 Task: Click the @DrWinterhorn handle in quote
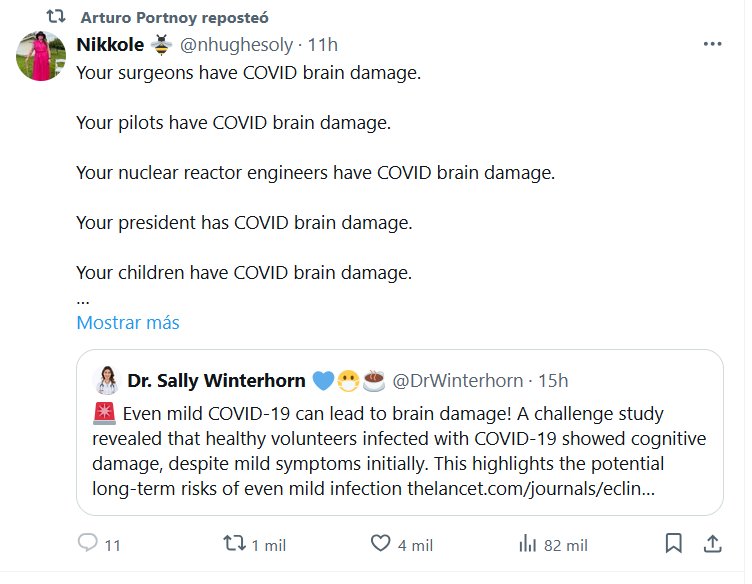[x=456, y=380]
